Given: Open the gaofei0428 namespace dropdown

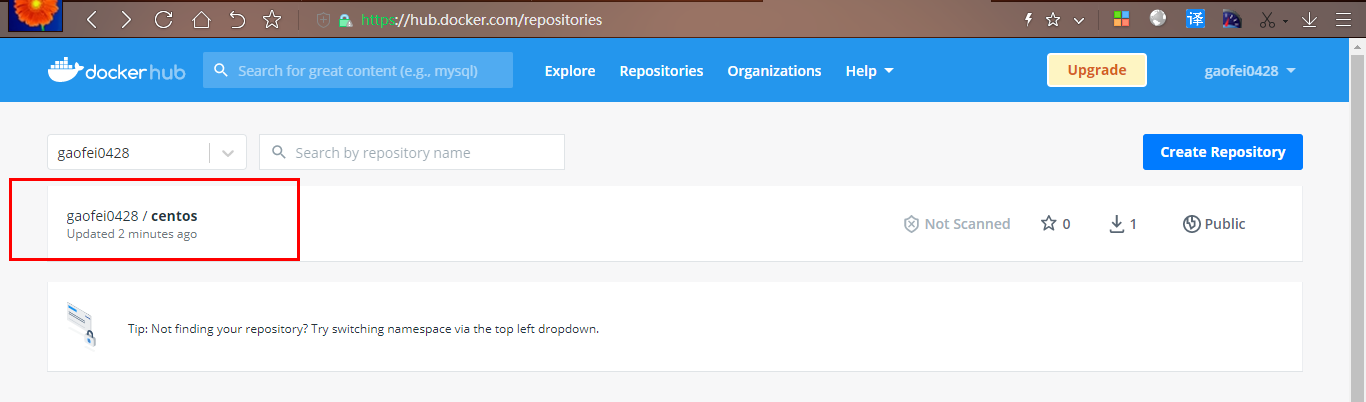Looking at the screenshot, I should click(x=146, y=153).
